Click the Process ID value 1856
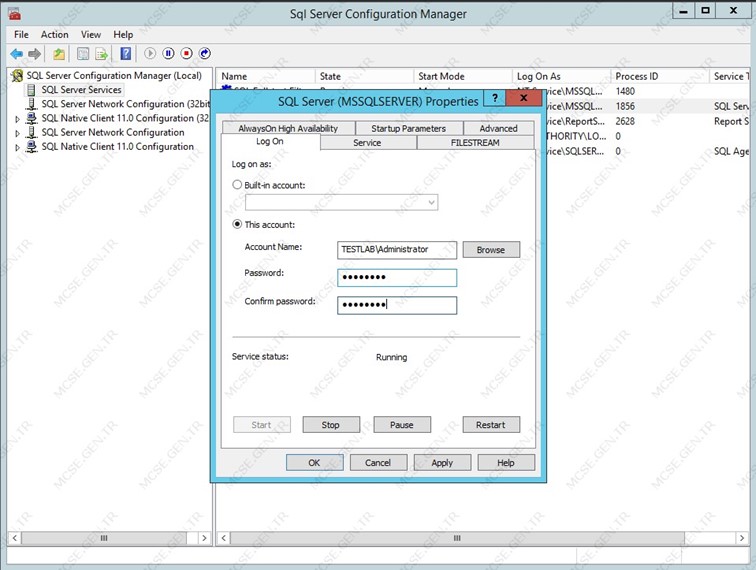The width and height of the screenshot is (756, 570). [625, 106]
